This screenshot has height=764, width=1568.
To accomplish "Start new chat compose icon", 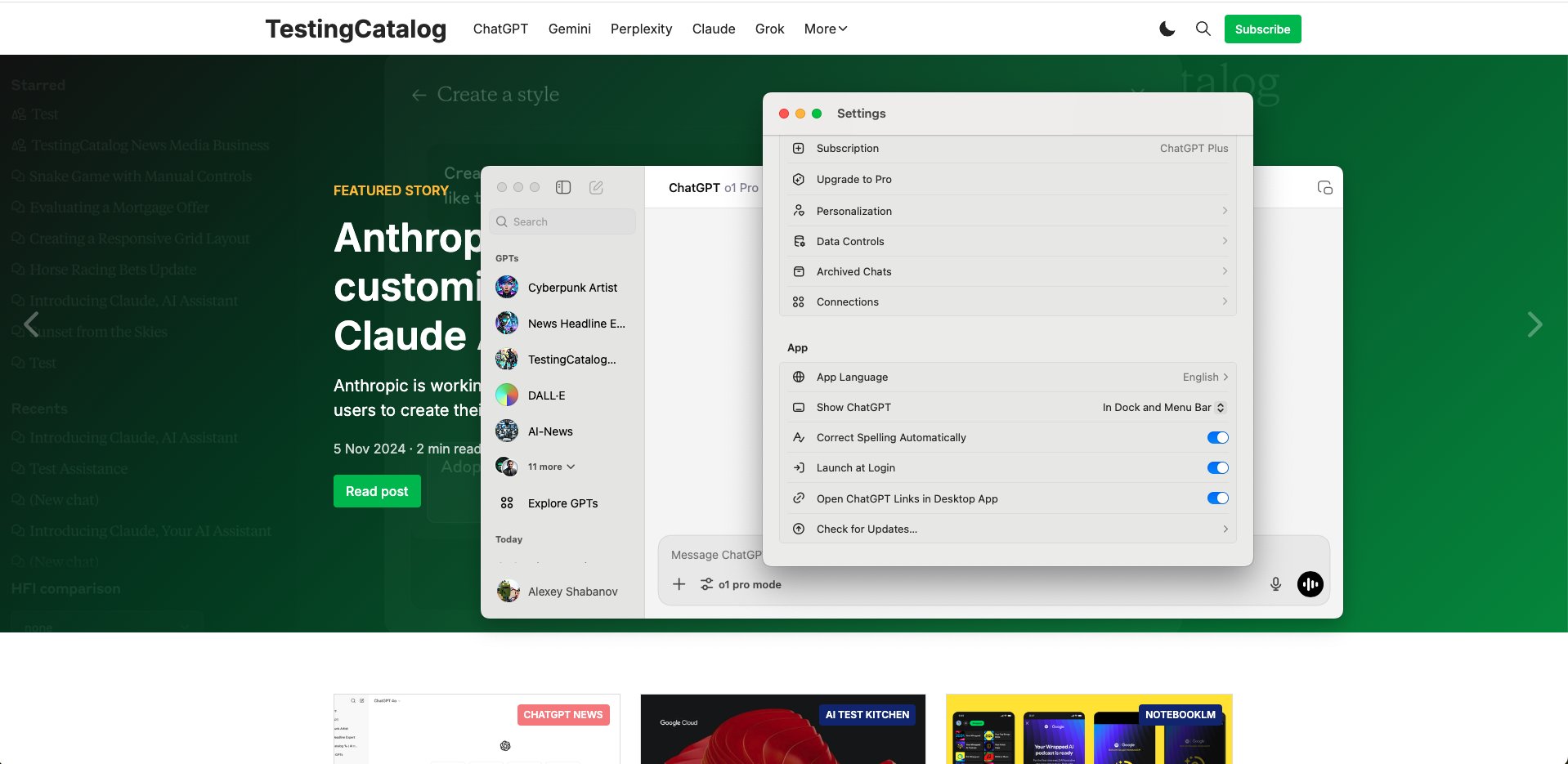I will click(x=596, y=187).
